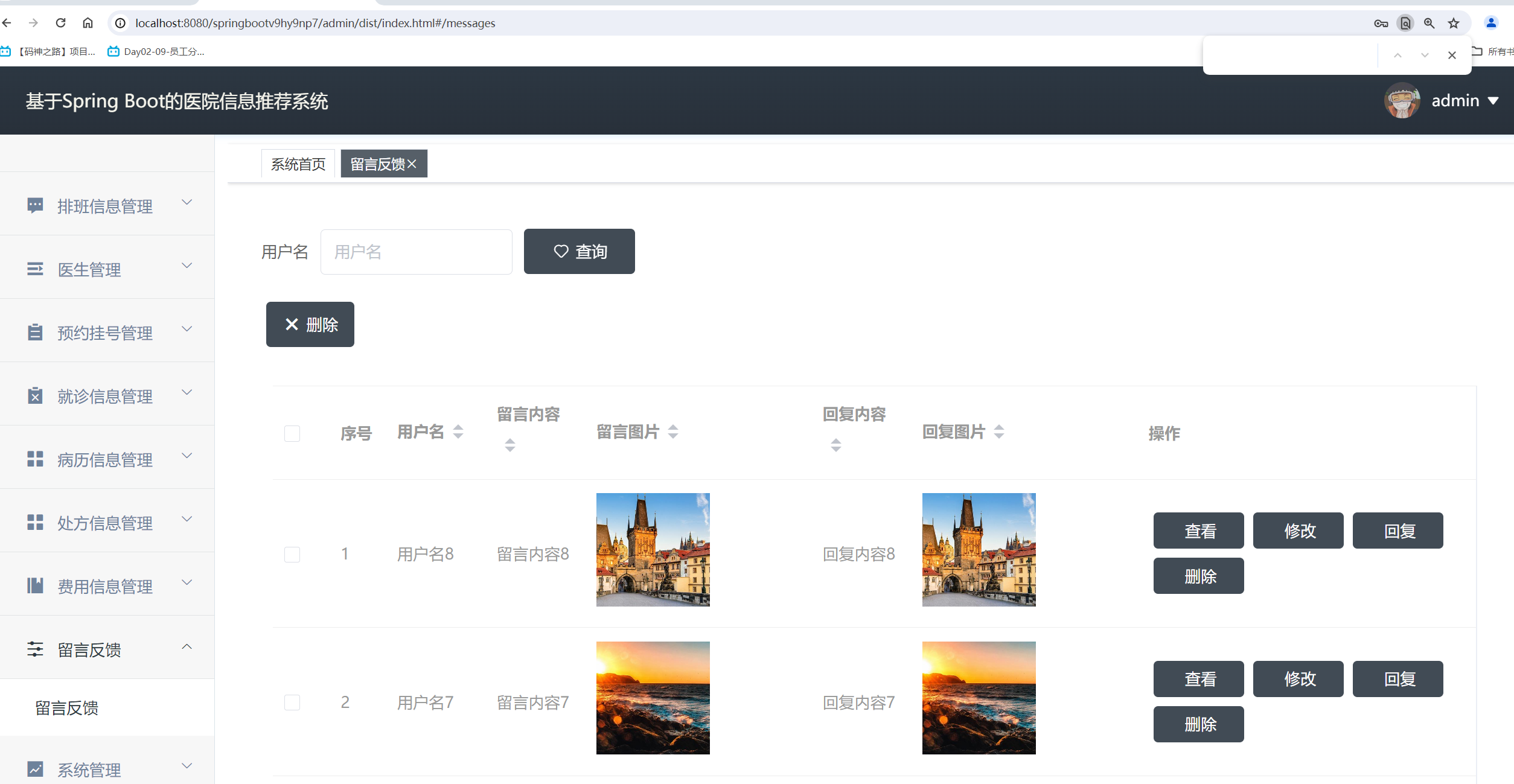This screenshot has width=1514, height=784.
Task: Select the 留言反馈 submenu item
Action: 67,707
